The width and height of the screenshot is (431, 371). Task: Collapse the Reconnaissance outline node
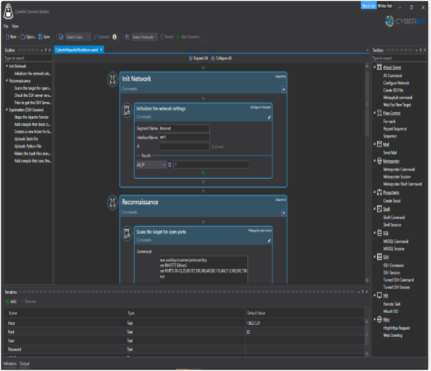point(7,81)
